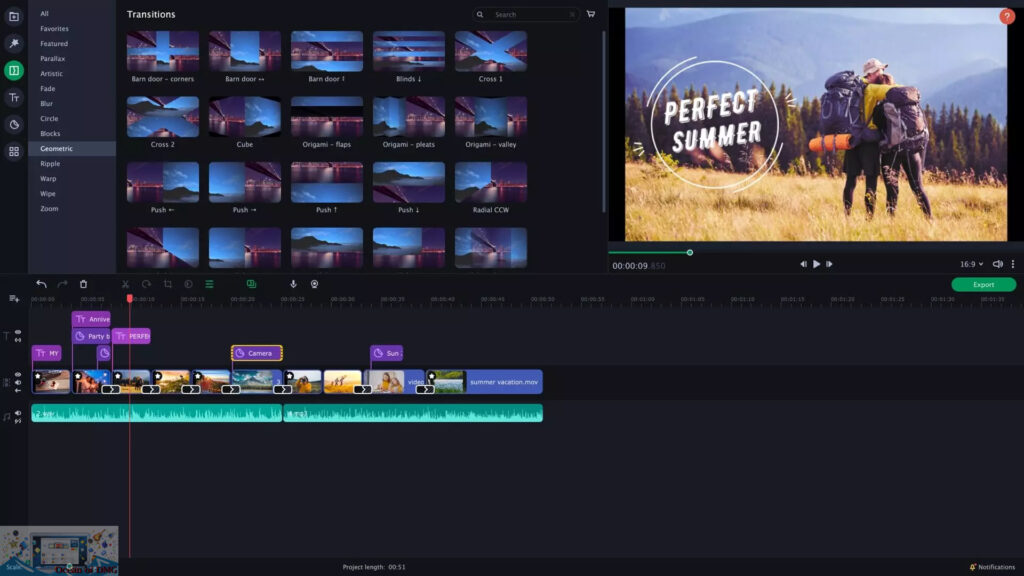Select the Geometric category
Image resolution: width=1024 pixels, height=576 pixels.
tap(72, 149)
